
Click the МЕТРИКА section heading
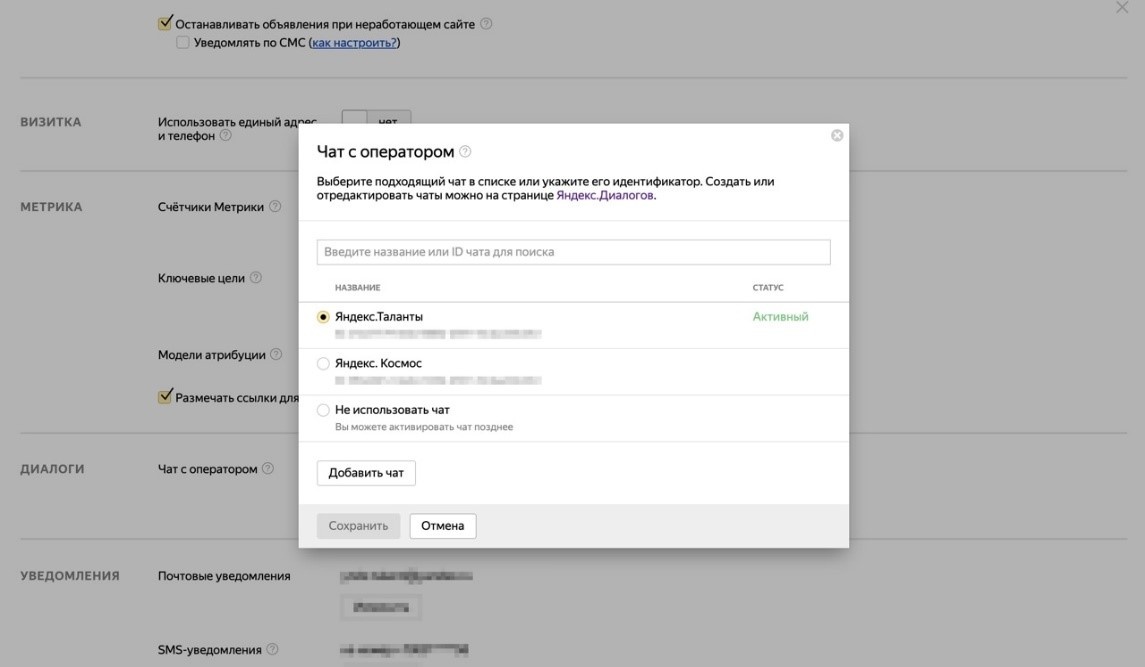coord(51,207)
